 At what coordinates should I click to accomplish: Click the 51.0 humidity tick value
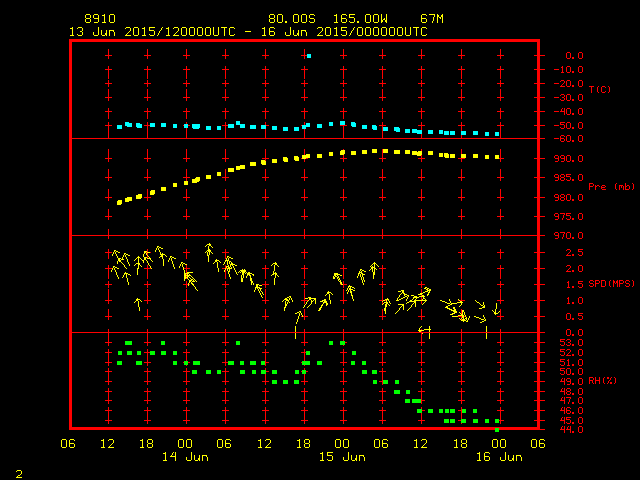point(571,363)
